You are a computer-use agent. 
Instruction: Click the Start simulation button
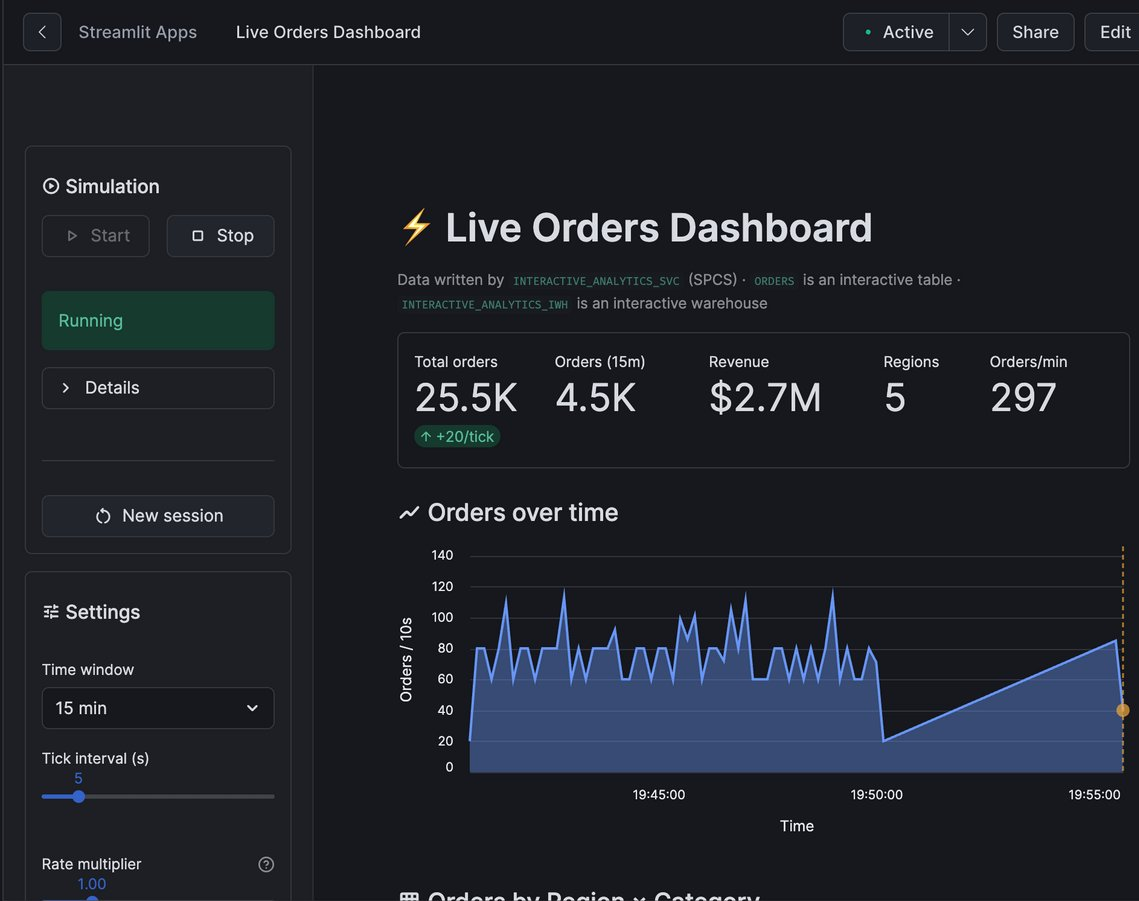tap(96, 235)
